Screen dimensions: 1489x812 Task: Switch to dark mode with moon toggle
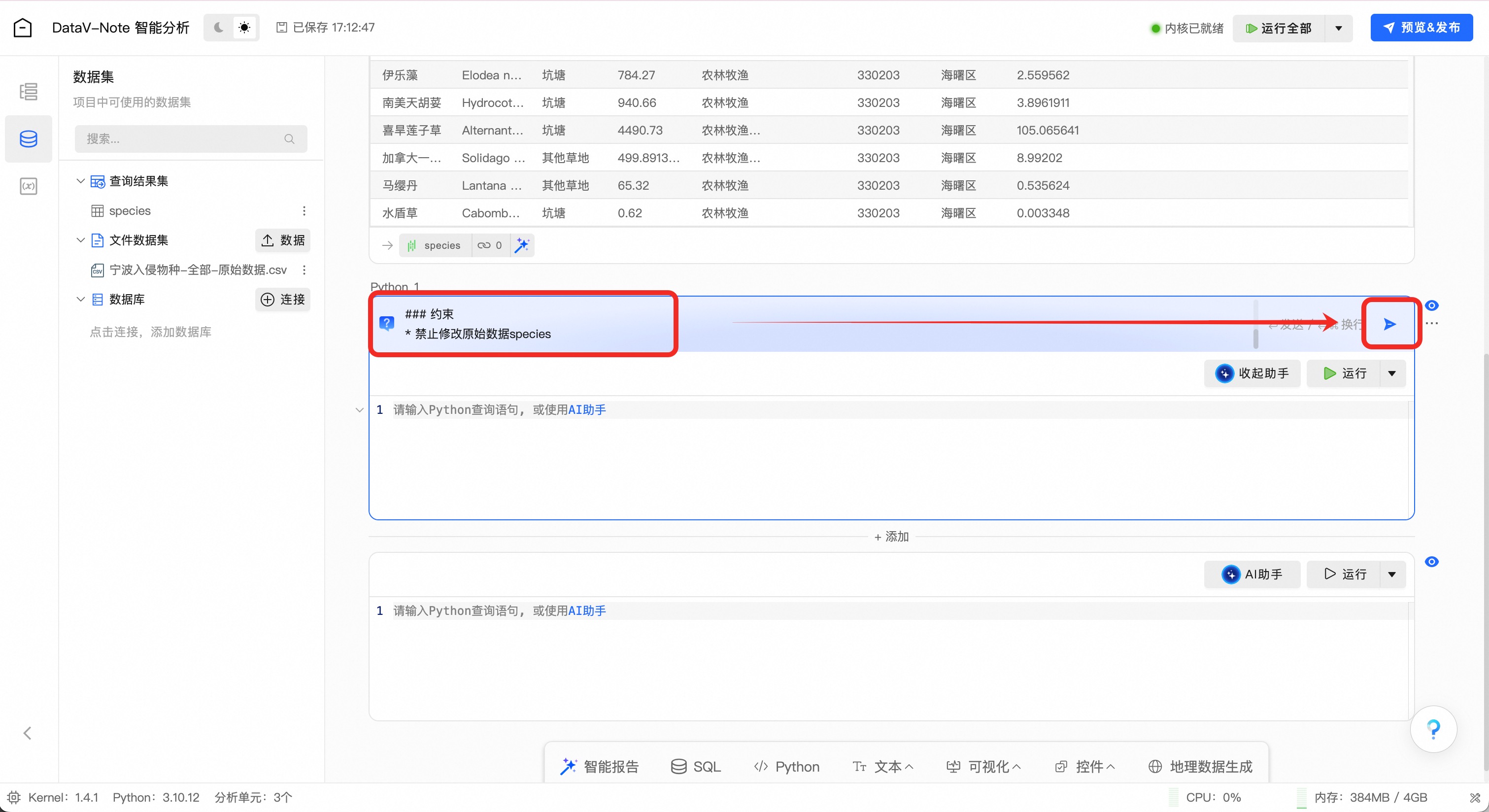click(218, 27)
